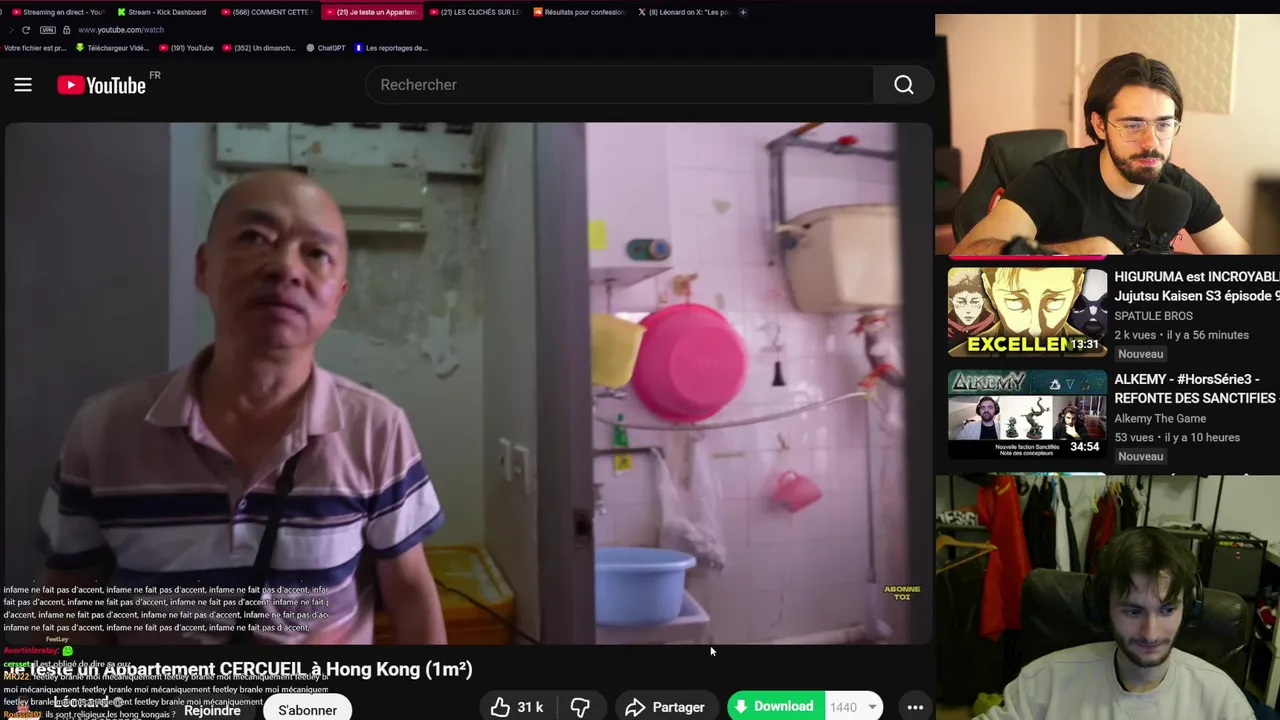
Task: Join the channel with Rejoindre
Action: (x=212, y=710)
